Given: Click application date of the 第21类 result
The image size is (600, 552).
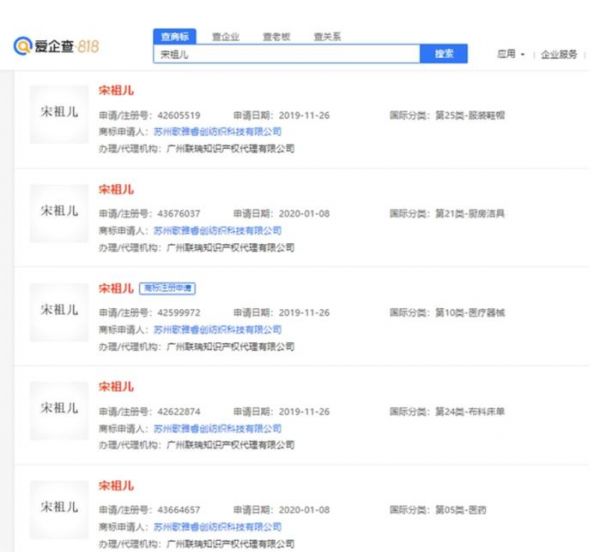Looking at the screenshot, I should 304,214.
